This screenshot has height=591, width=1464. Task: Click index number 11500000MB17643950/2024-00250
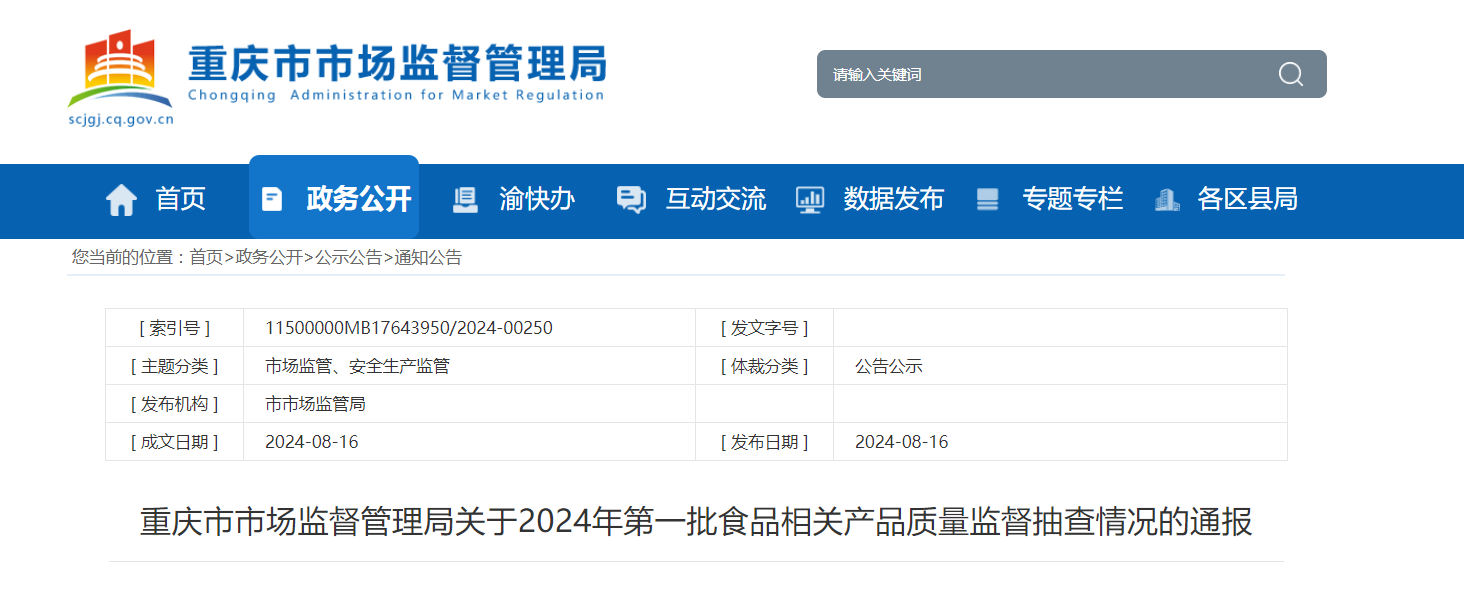(409, 328)
